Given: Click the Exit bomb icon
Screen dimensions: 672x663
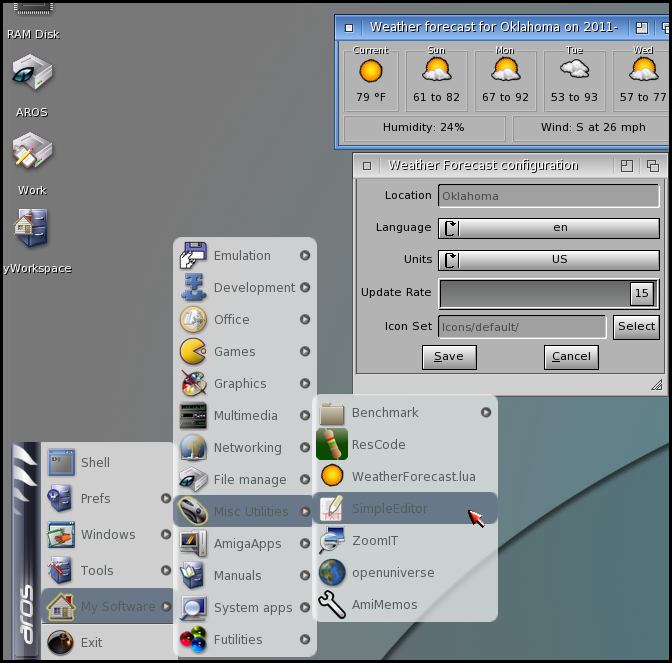Looking at the screenshot, I should (60, 642).
